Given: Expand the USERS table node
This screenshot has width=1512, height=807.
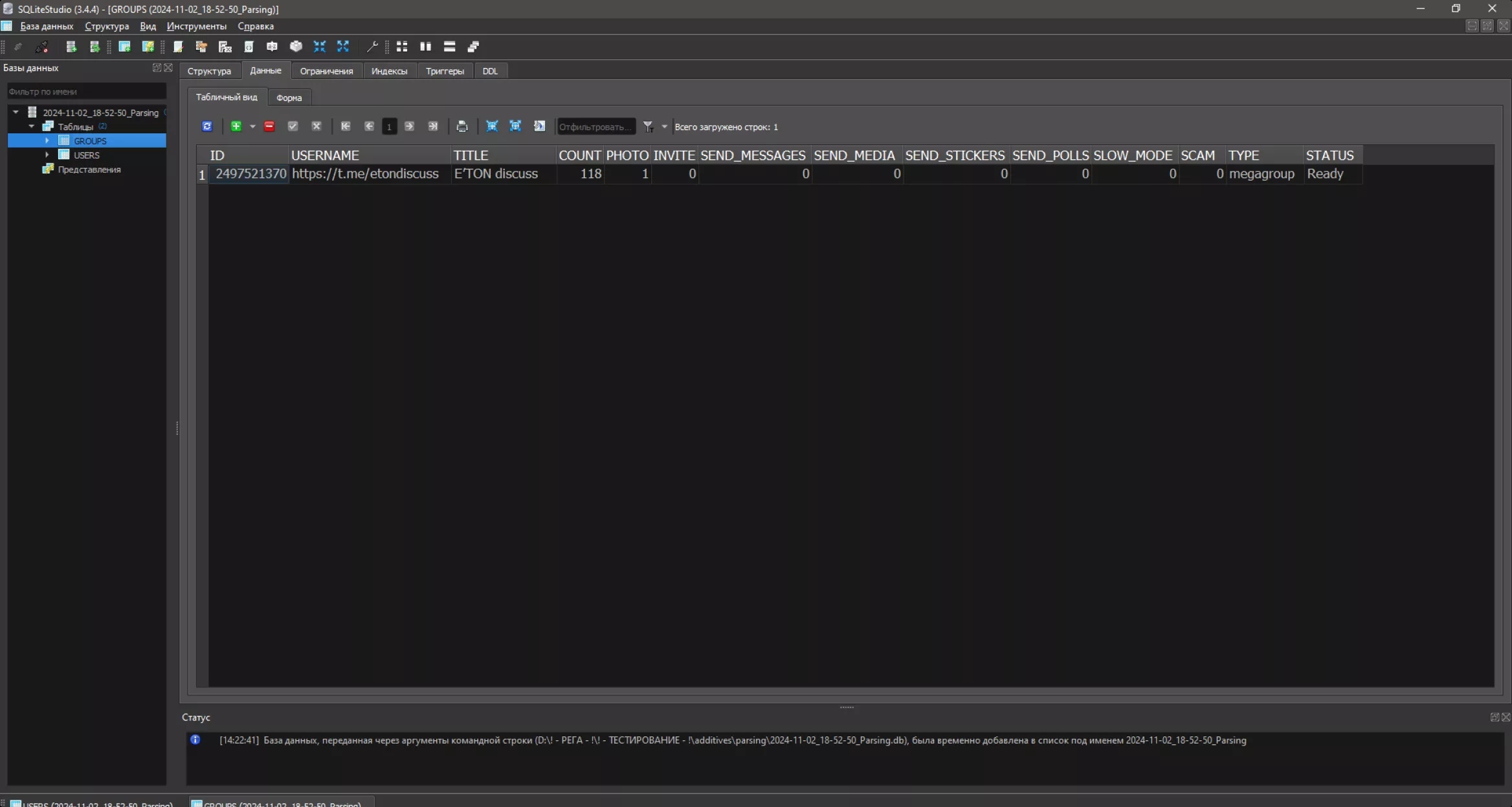Looking at the screenshot, I should (x=46, y=154).
